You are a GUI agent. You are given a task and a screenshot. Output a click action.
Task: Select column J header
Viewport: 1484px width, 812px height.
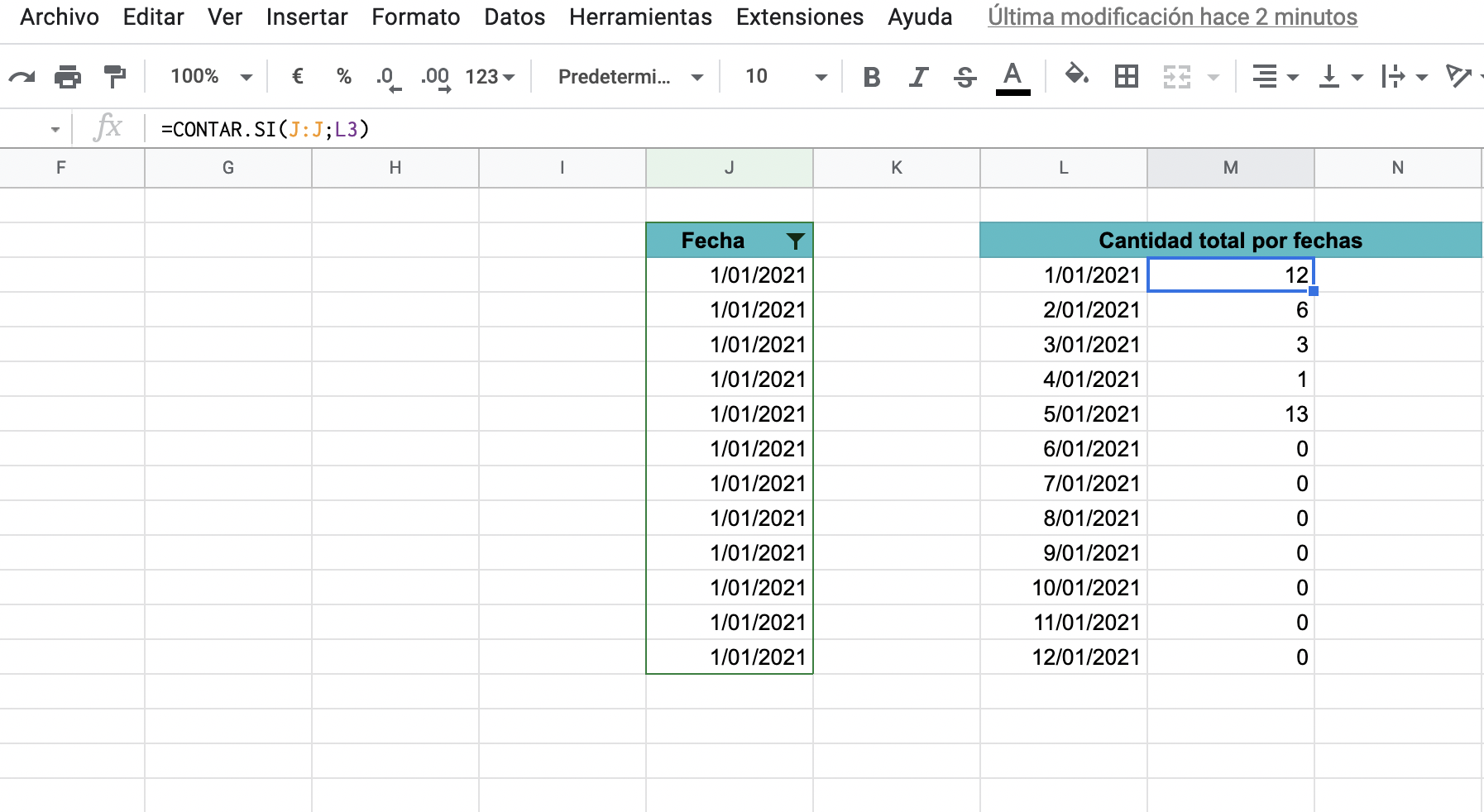pyautogui.click(x=730, y=168)
